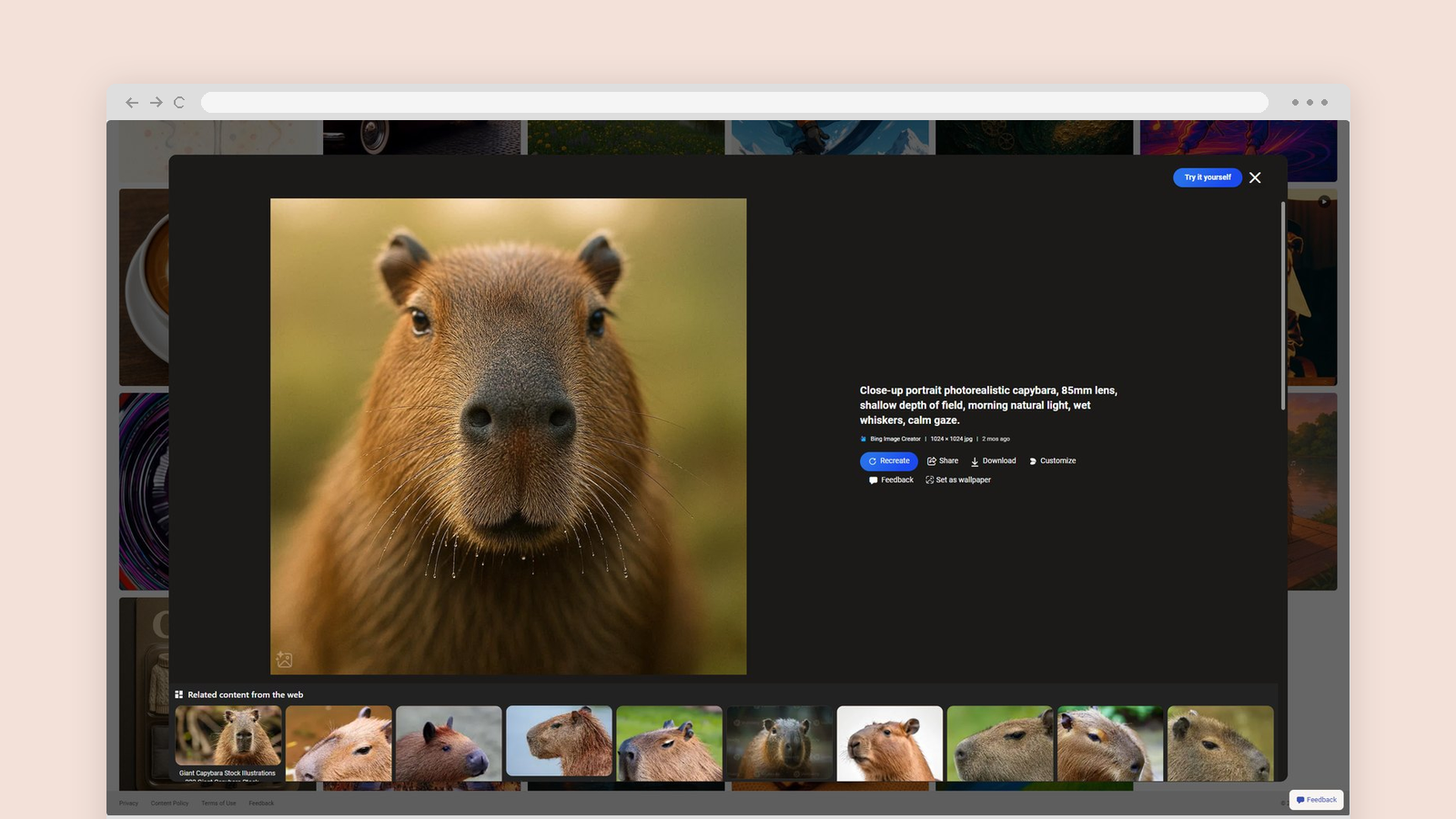
Task: Click visual search icon on capybara image
Action: 284,660
